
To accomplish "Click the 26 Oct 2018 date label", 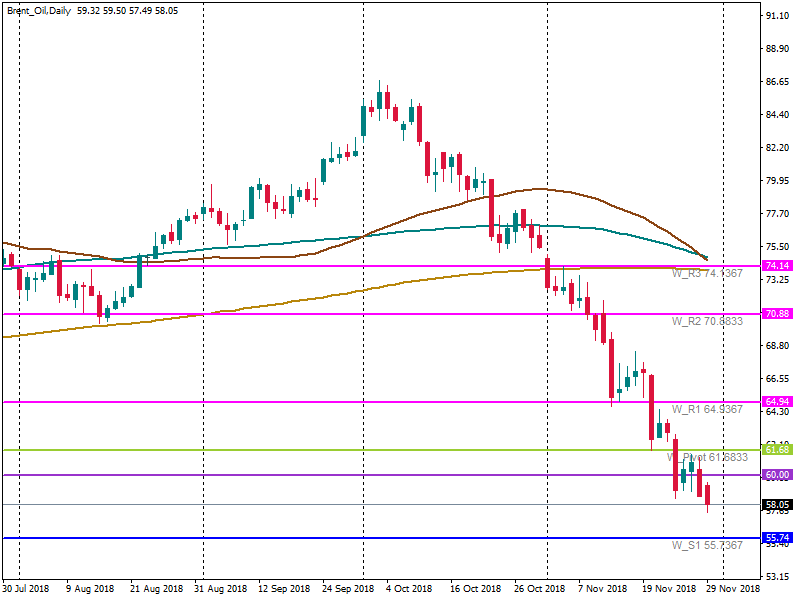I will (538, 590).
